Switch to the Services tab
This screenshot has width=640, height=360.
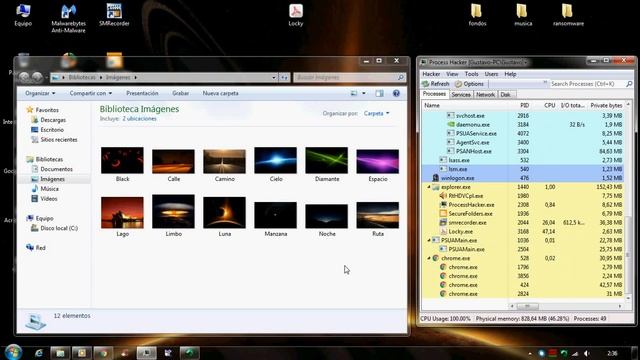point(461,95)
